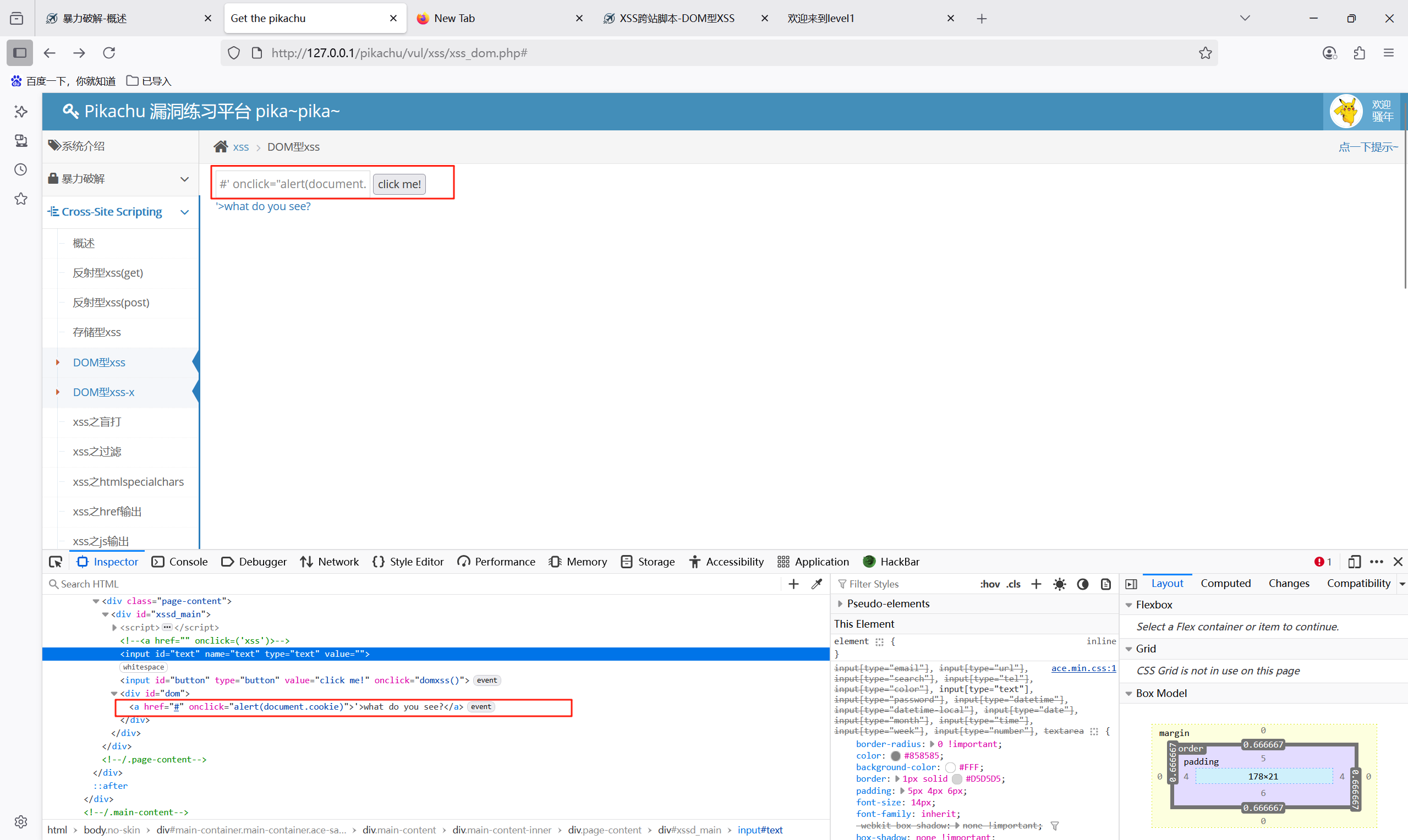Viewport: 1408px width, 840px height.
Task: Collapse the Cross-Site Scripting menu section
Action: point(120,212)
